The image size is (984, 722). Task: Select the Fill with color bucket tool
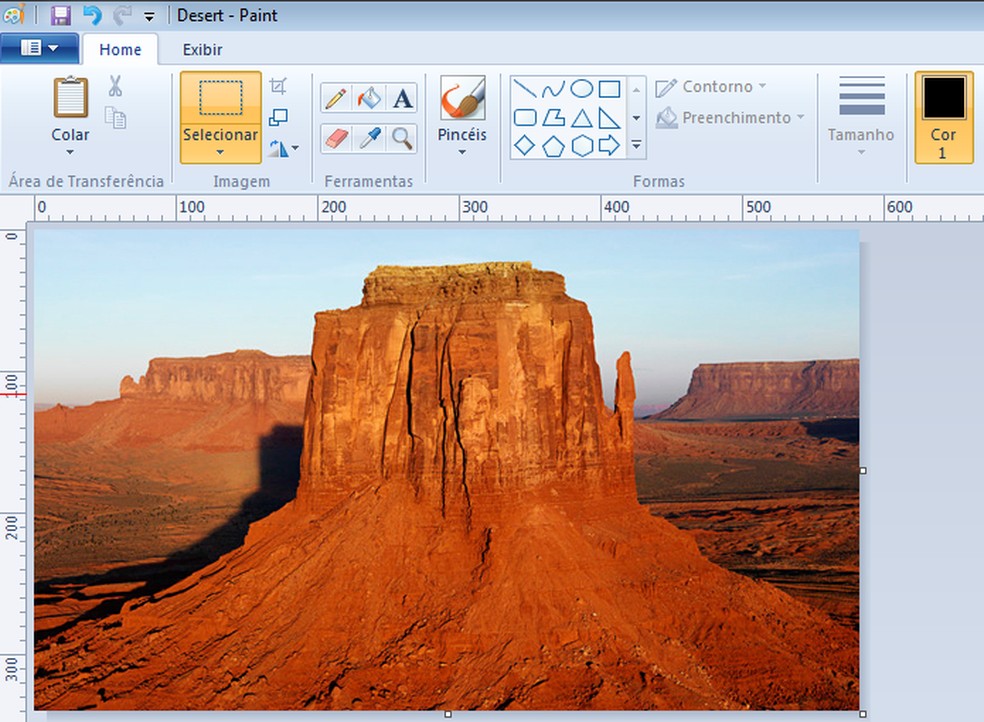point(369,98)
